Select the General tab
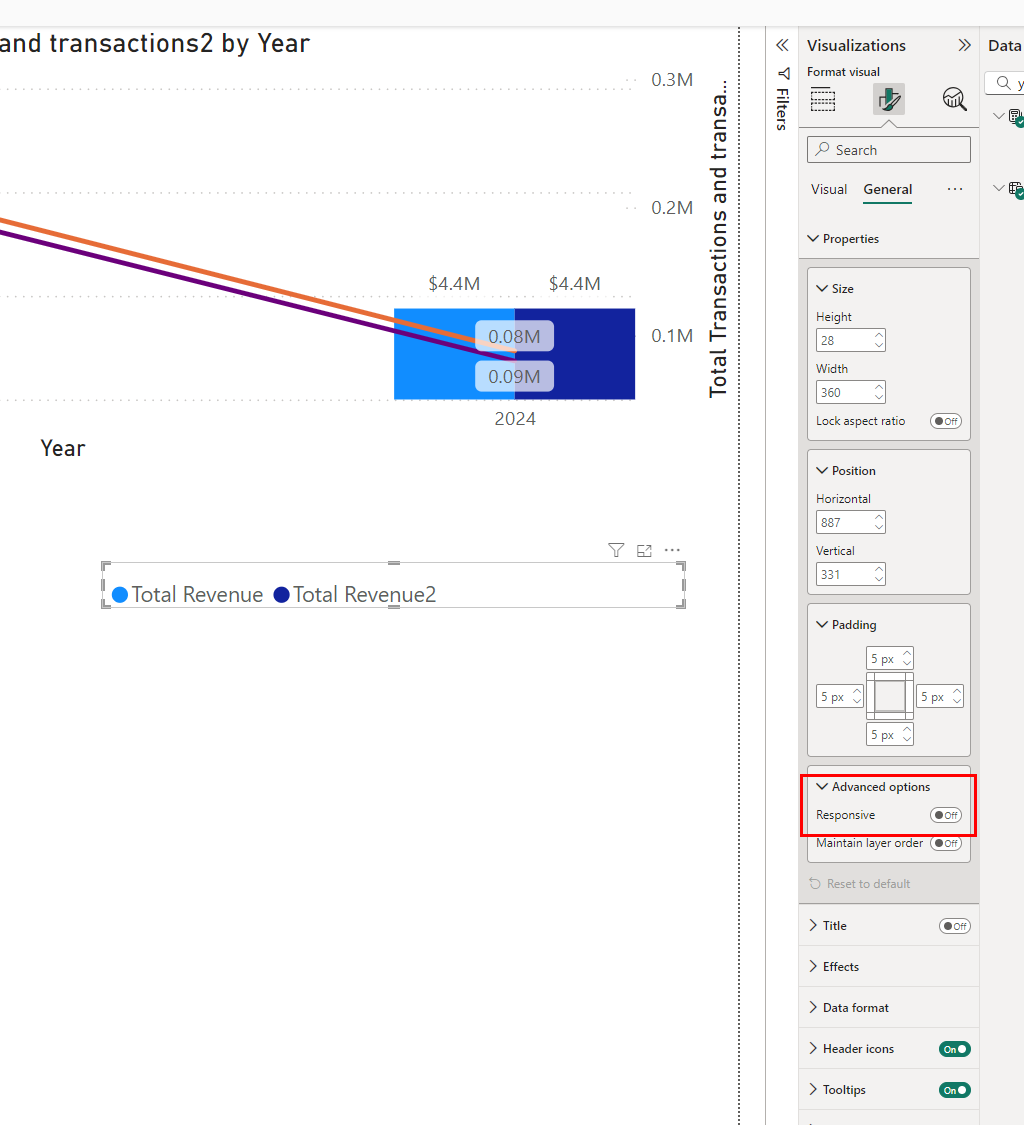 point(888,189)
